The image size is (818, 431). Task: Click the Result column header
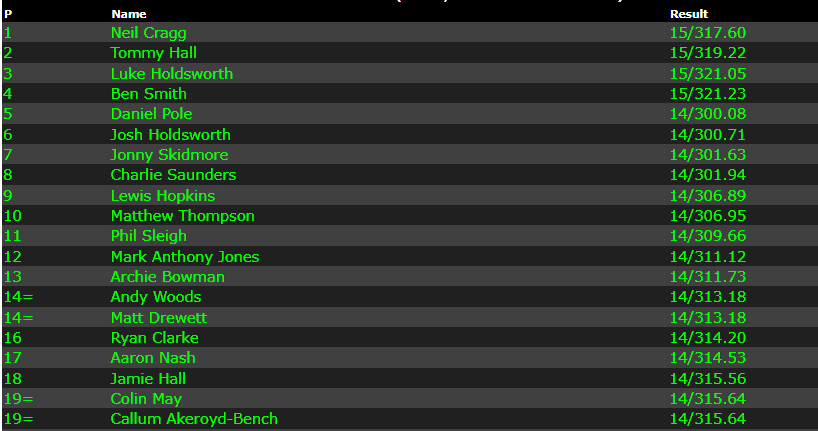coord(688,14)
